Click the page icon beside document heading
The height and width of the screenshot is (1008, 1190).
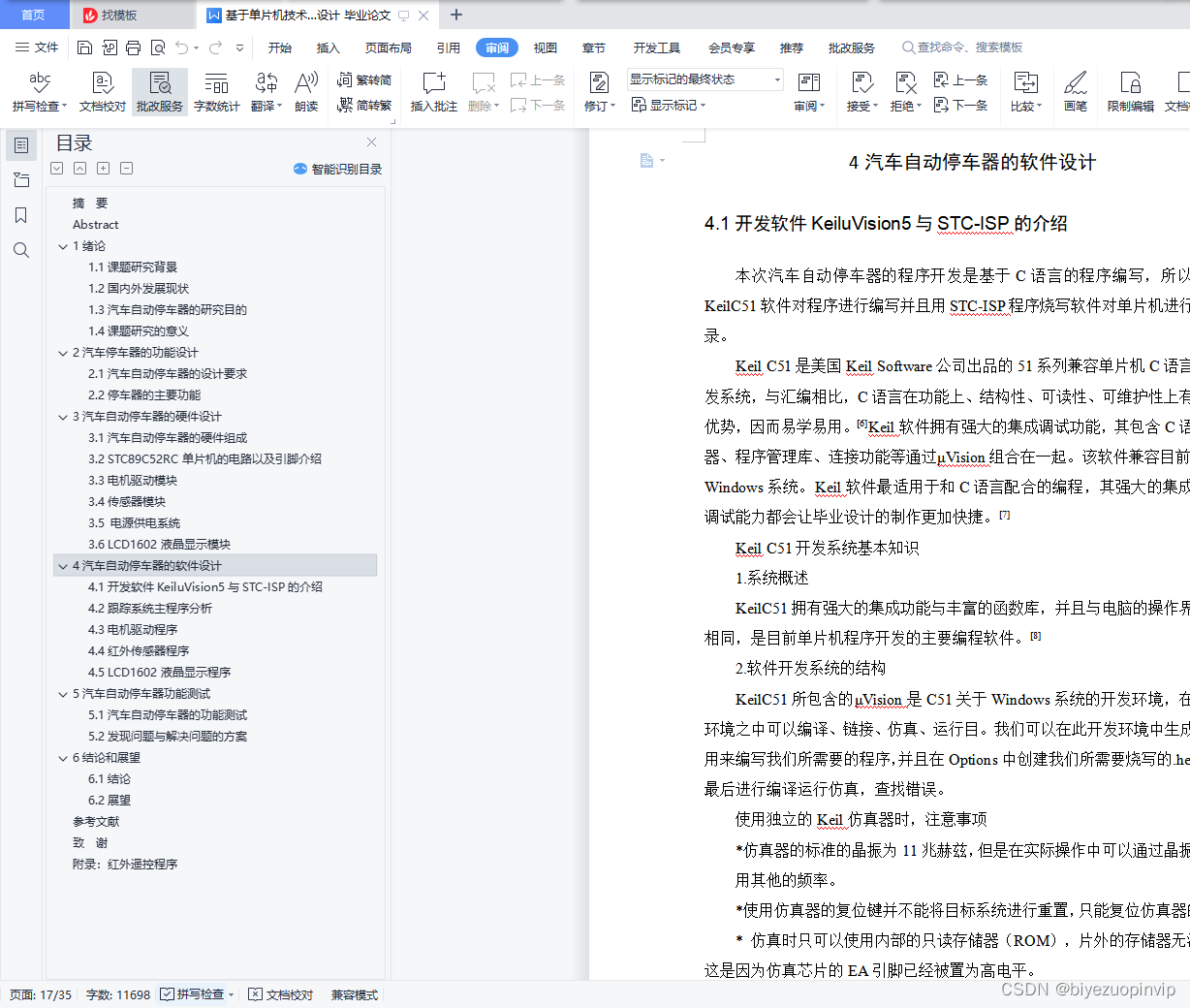tap(647, 161)
